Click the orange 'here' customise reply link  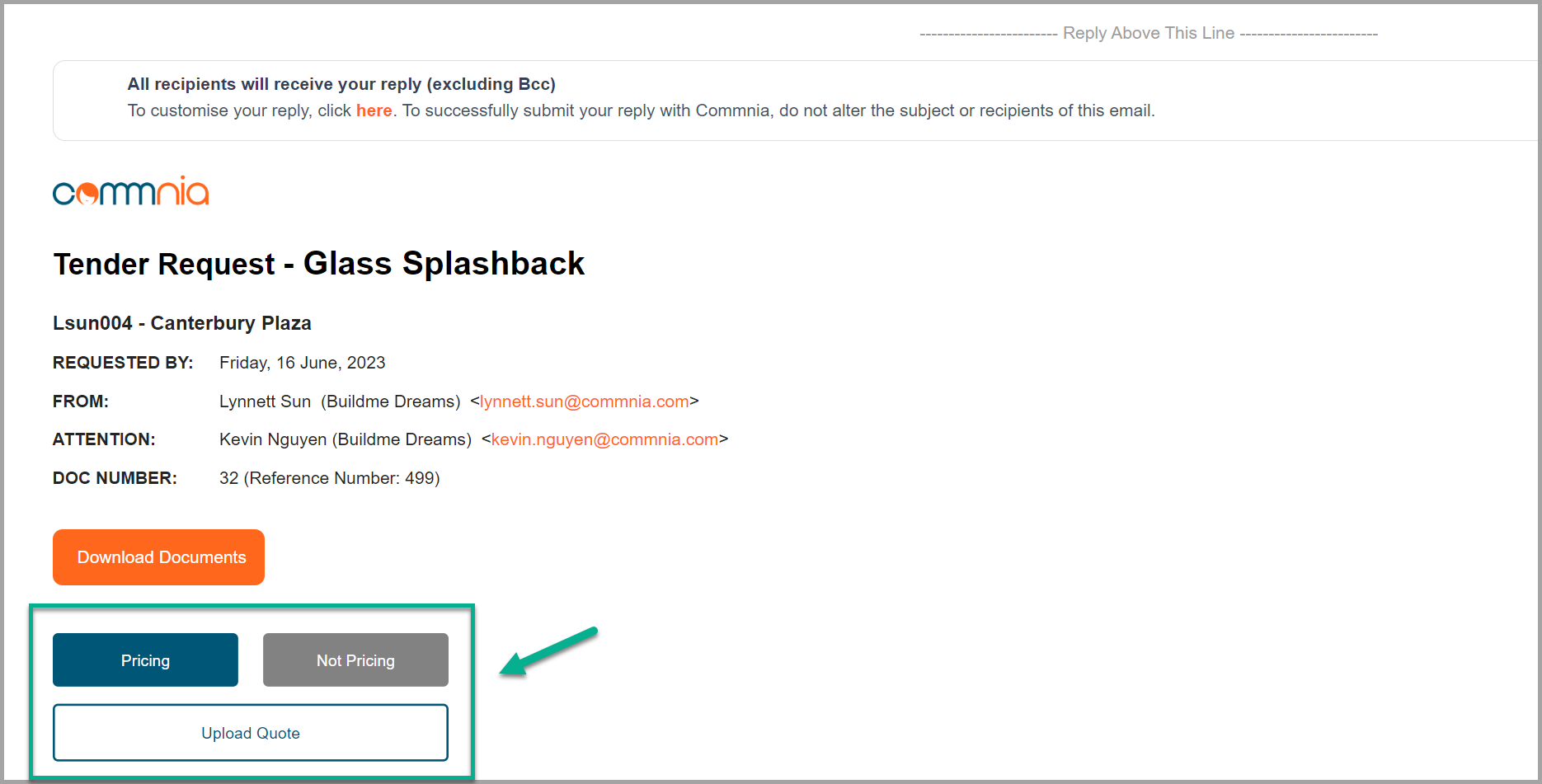[374, 110]
